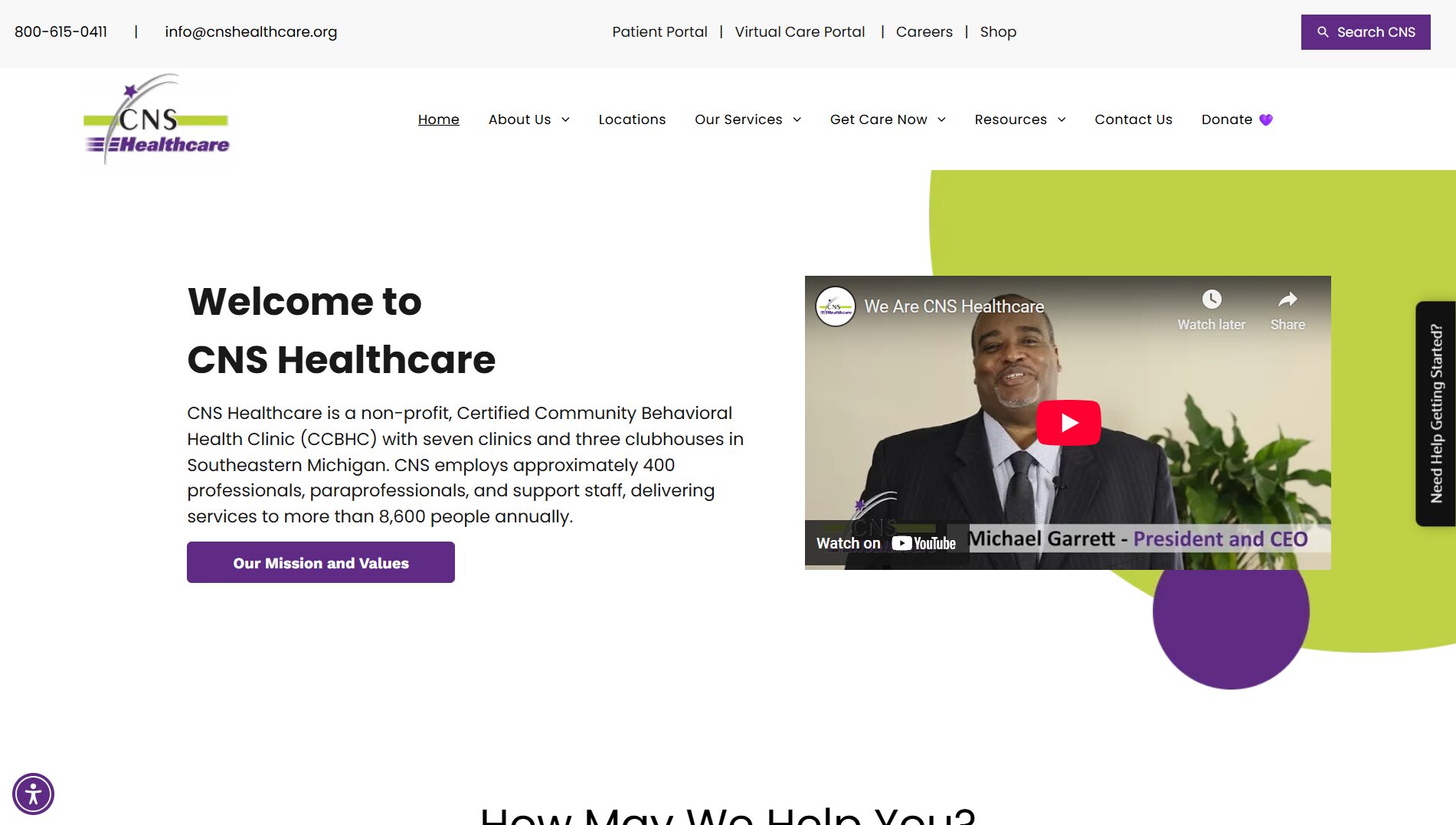The image size is (1456, 825).
Task: Click the Share arrow icon on video
Action: tap(1287, 299)
